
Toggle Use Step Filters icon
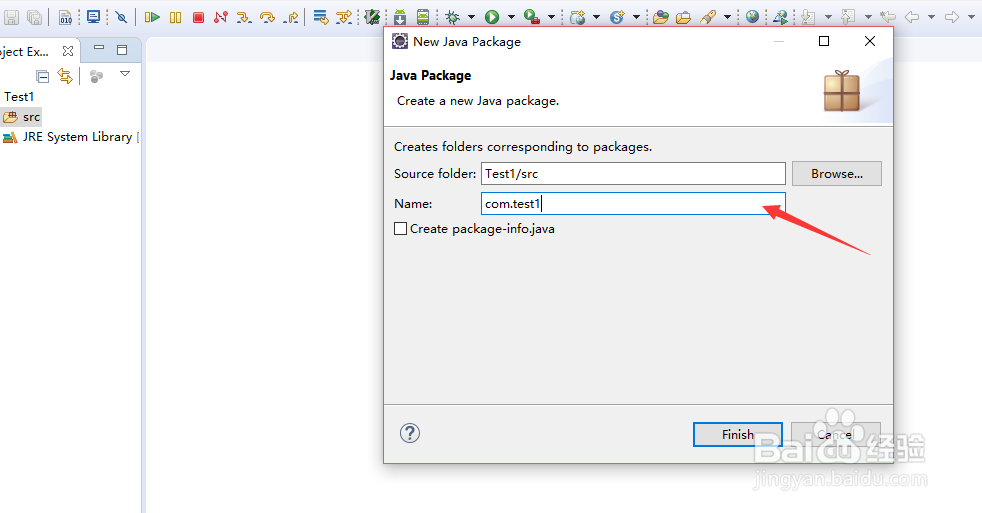[x=344, y=17]
